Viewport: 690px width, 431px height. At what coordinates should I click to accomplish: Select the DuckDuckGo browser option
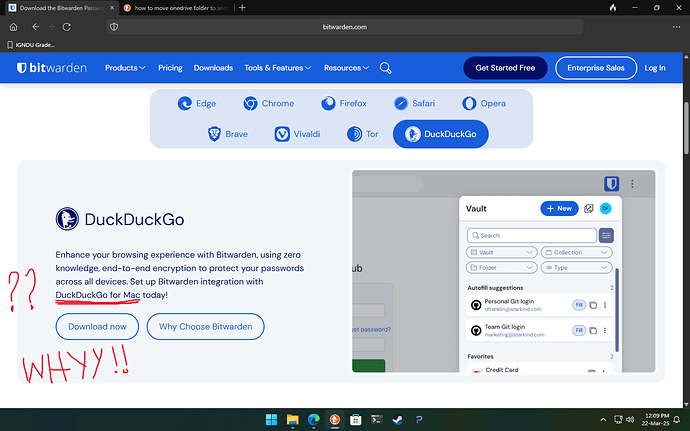tap(440, 134)
